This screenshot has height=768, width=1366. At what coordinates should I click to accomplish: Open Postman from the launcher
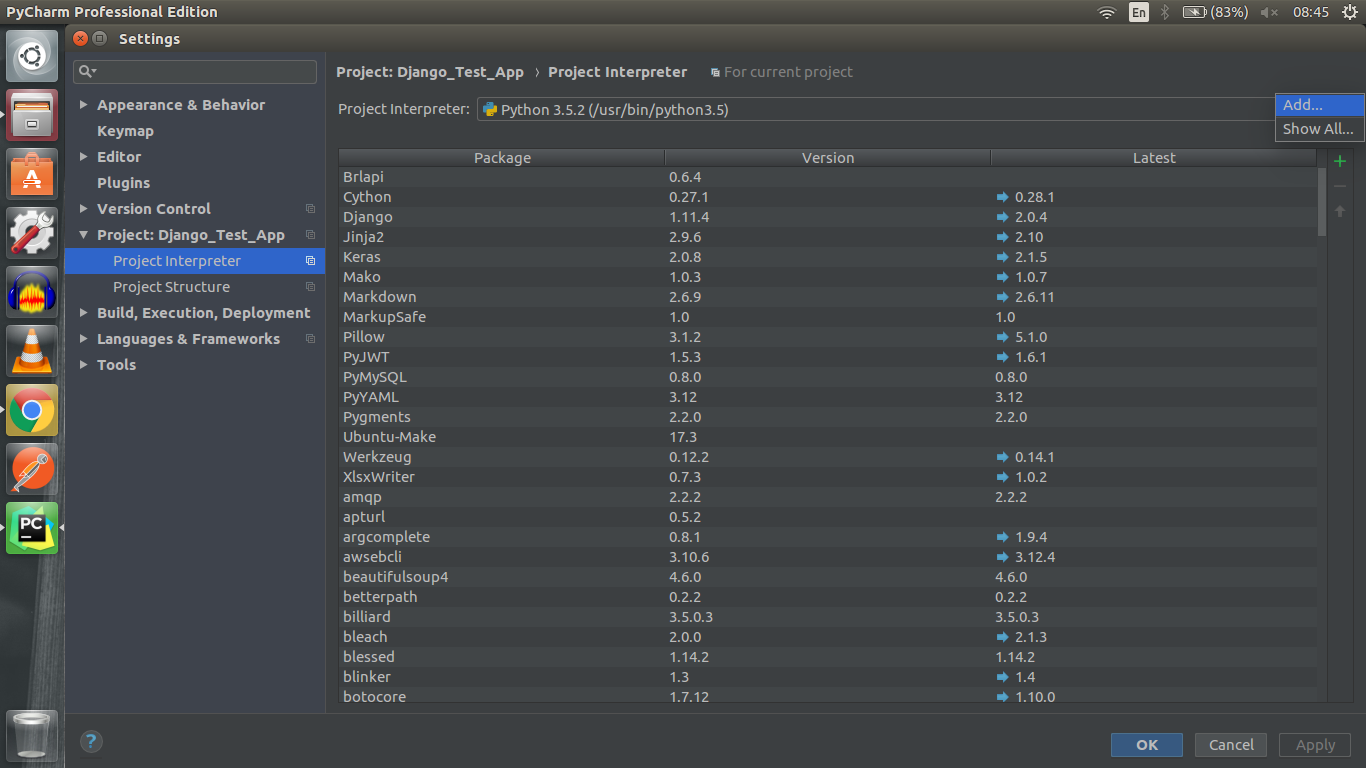click(32, 469)
